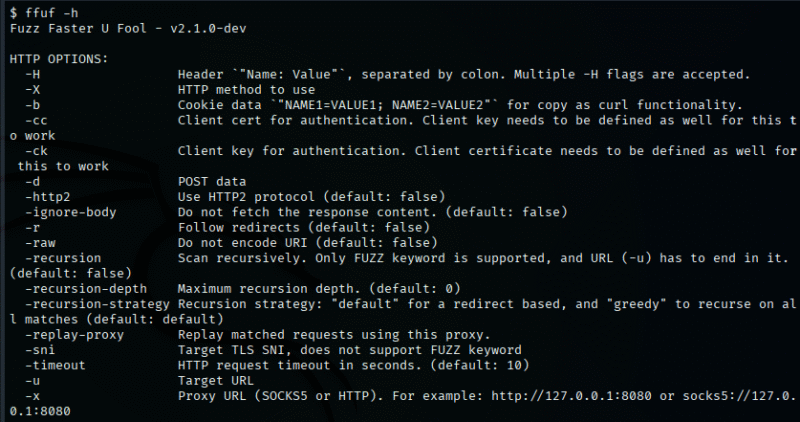
Task: Click the -timeout option flag
Action: [x=56, y=365]
